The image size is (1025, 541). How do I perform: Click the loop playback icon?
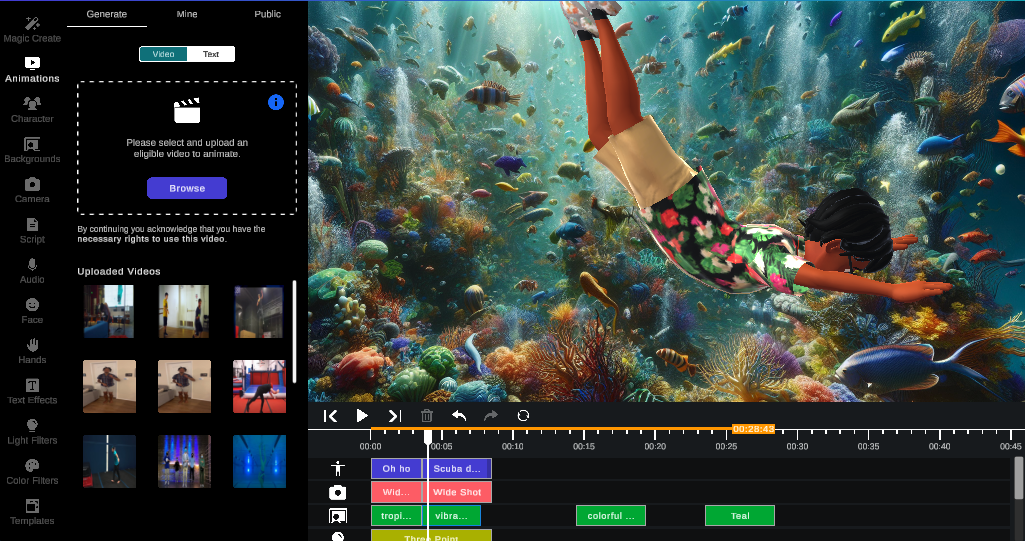[x=523, y=416]
